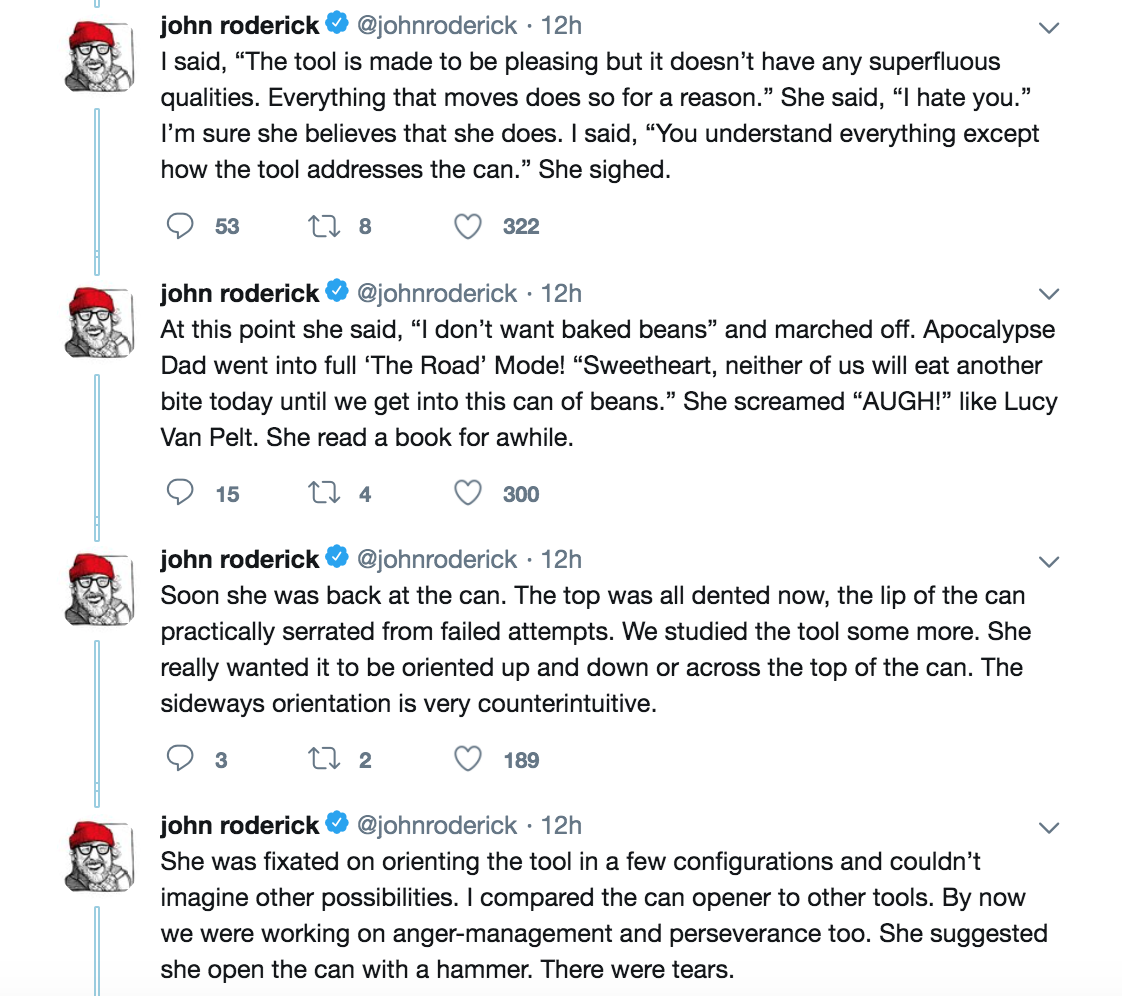Open avatar beside the 'baked beans' tweet
1122x996 pixels.
point(100,322)
